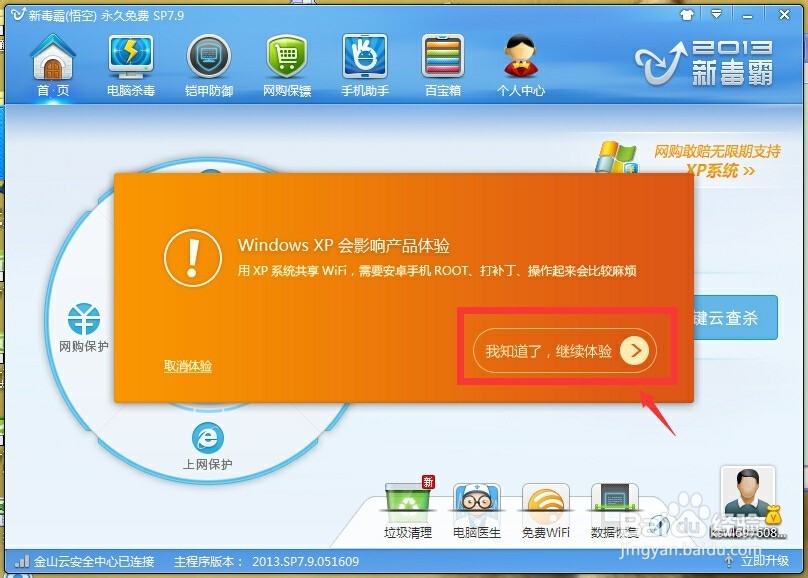This screenshot has width=808, height=578.
Task: Open the 手机助手 phone assistant
Action: [x=364, y=62]
